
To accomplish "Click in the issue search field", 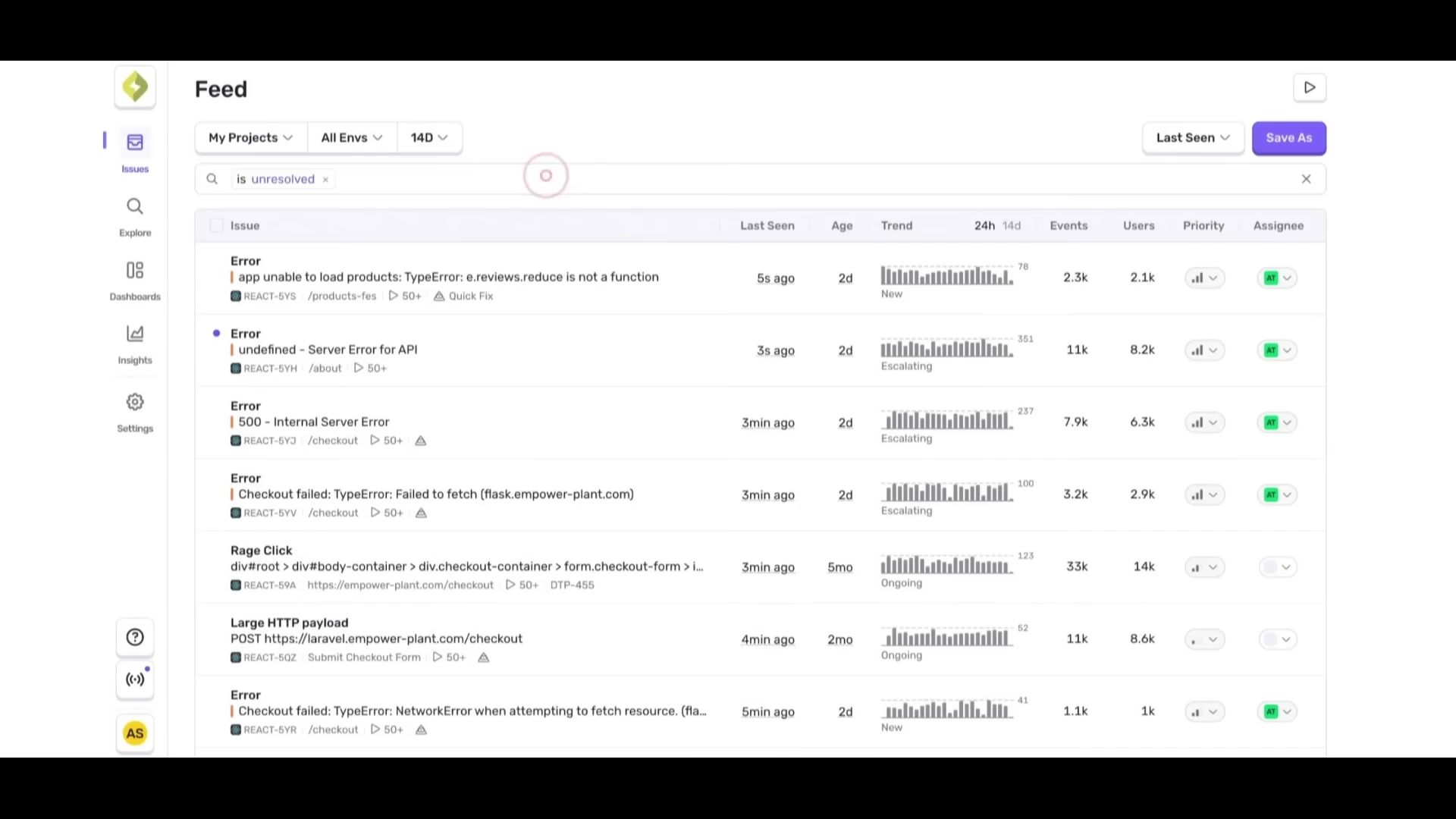I will tap(758, 180).
